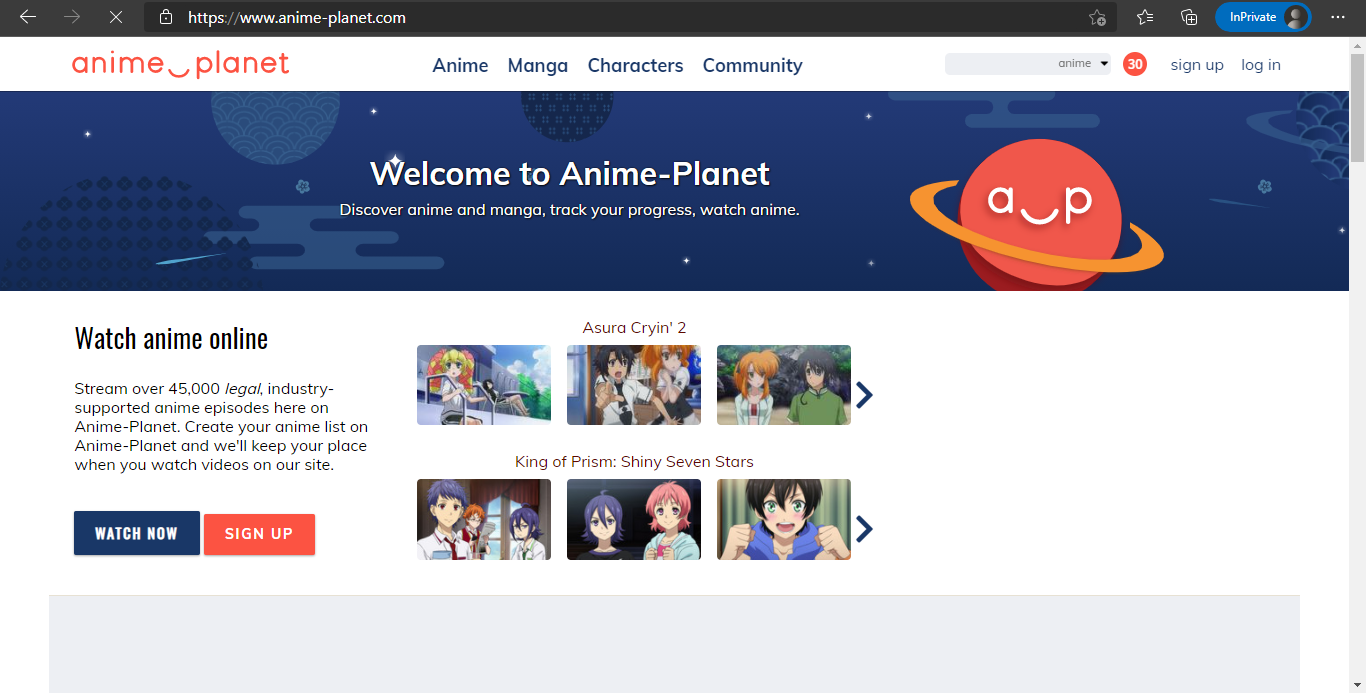Stop loading the page with the X icon
1366x693 pixels.
pyautogui.click(x=116, y=17)
